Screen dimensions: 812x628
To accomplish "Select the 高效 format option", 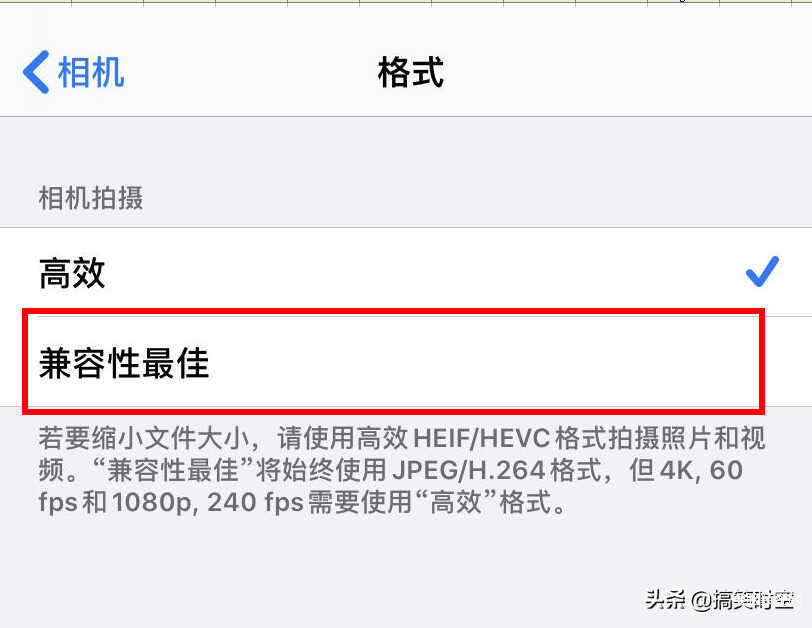I will tap(406, 272).
